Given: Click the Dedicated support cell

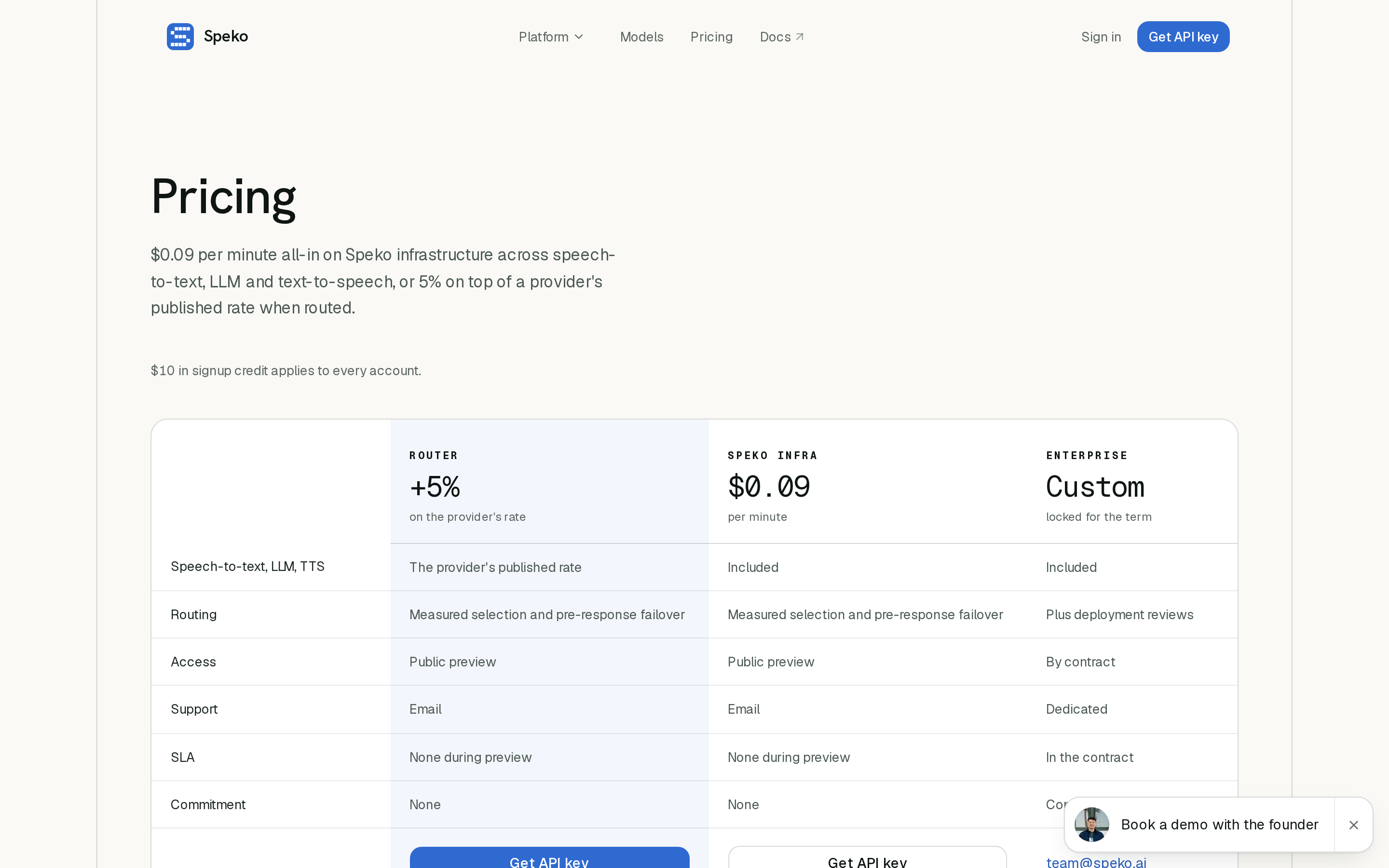Looking at the screenshot, I should tap(1076, 709).
